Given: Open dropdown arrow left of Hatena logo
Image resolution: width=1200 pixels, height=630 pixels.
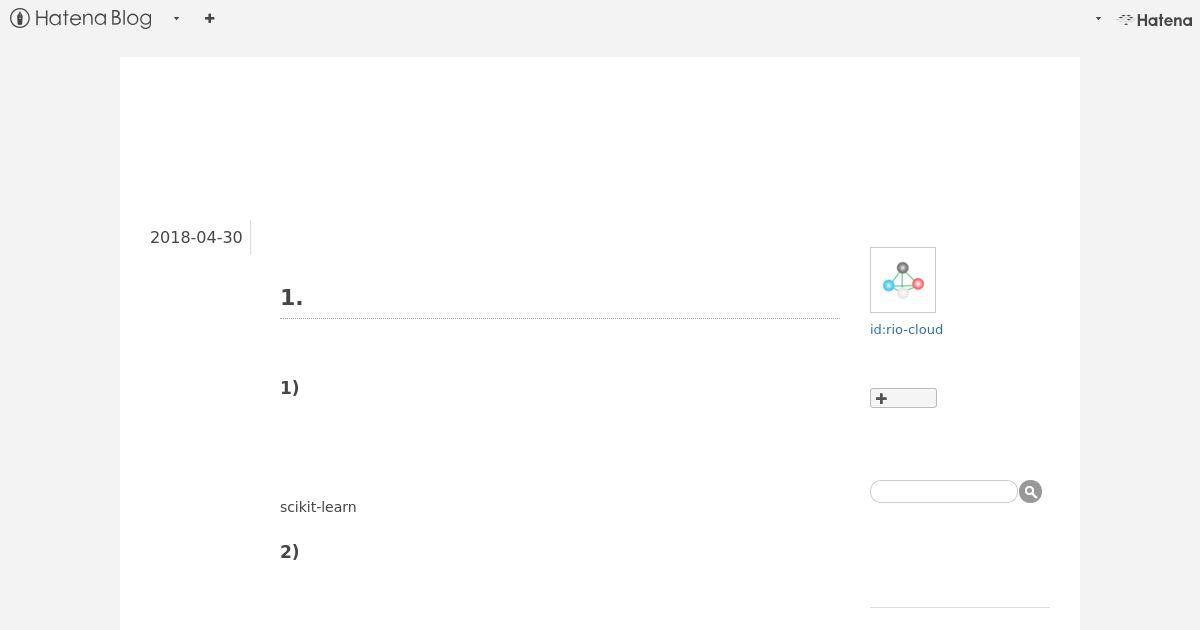Looking at the screenshot, I should click(x=1098, y=18).
